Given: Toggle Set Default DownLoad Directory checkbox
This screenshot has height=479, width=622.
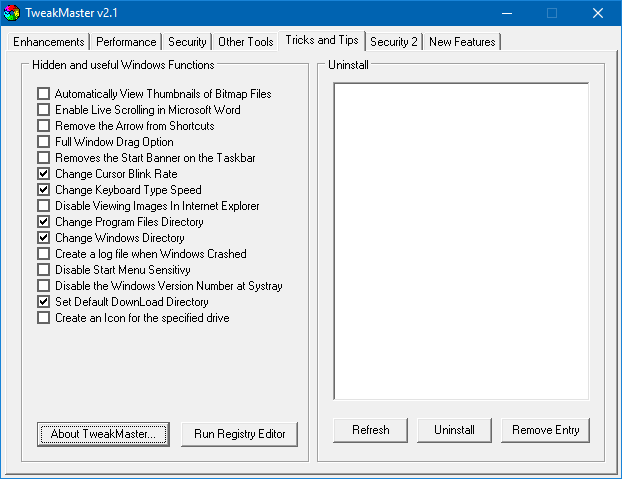Looking at the screenshot, I should pos(44,302).
